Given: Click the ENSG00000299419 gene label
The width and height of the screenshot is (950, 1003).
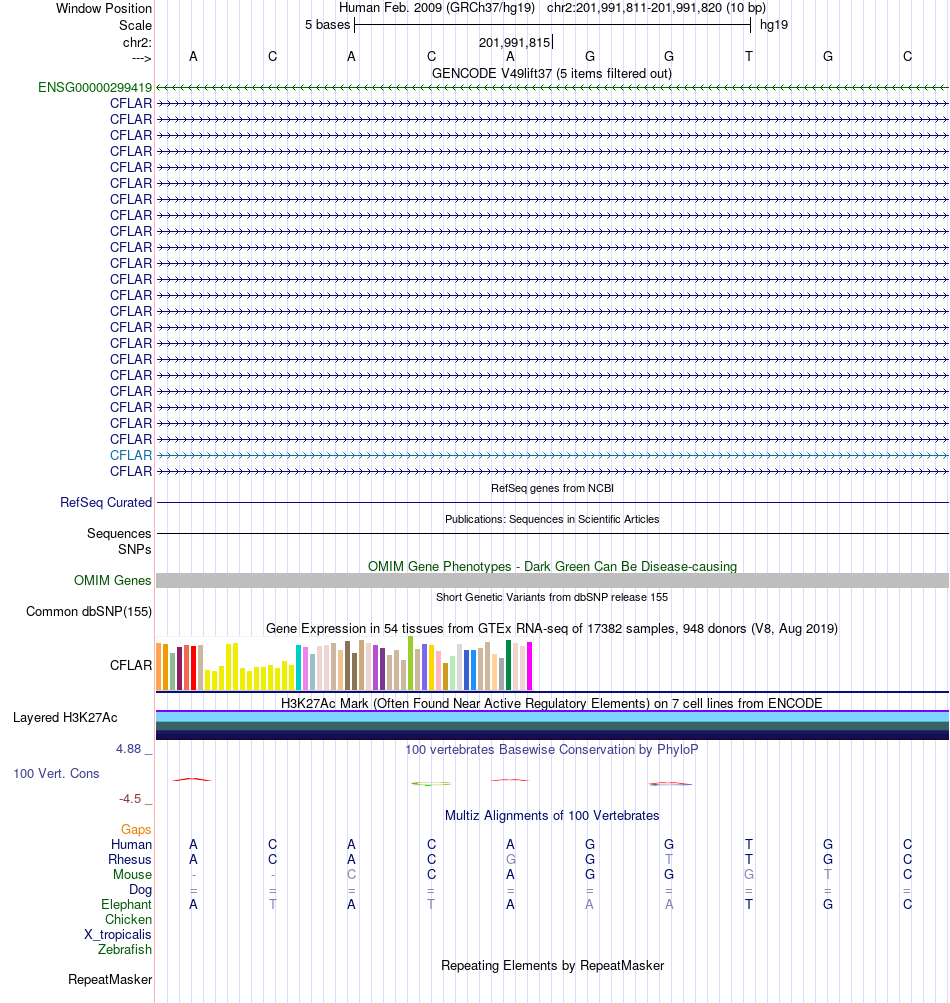Looking at the screenshot, I should tap(95, 88).
